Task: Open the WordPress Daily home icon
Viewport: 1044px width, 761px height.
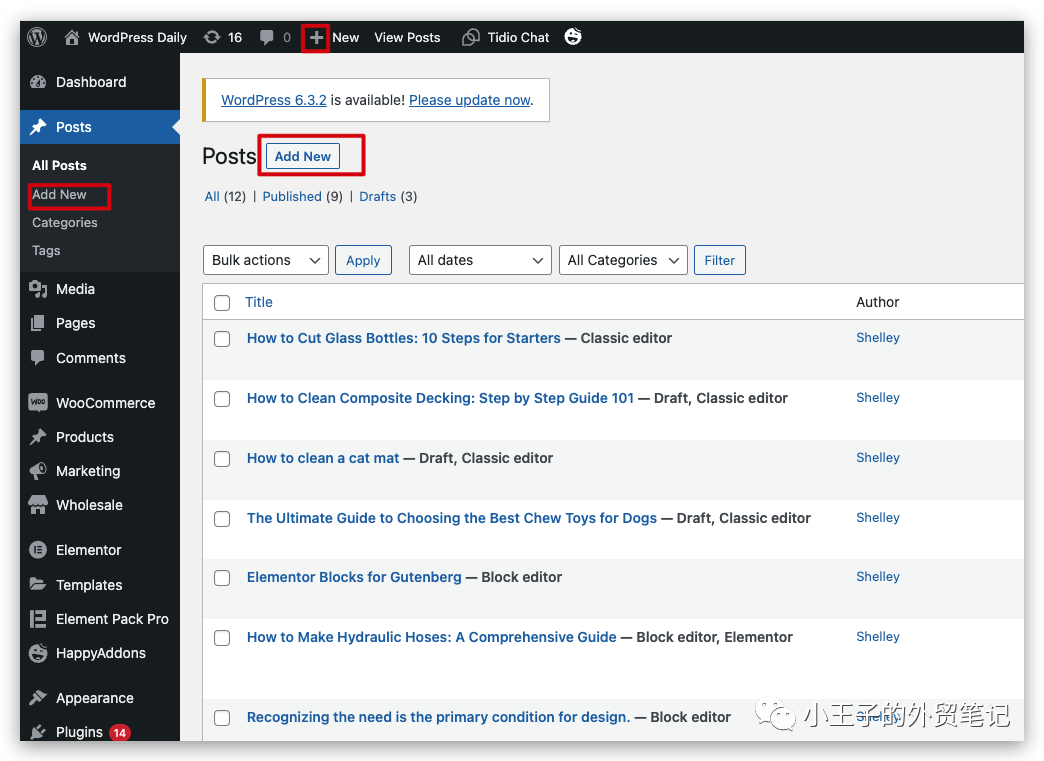Action: click(x=72, y=37)
